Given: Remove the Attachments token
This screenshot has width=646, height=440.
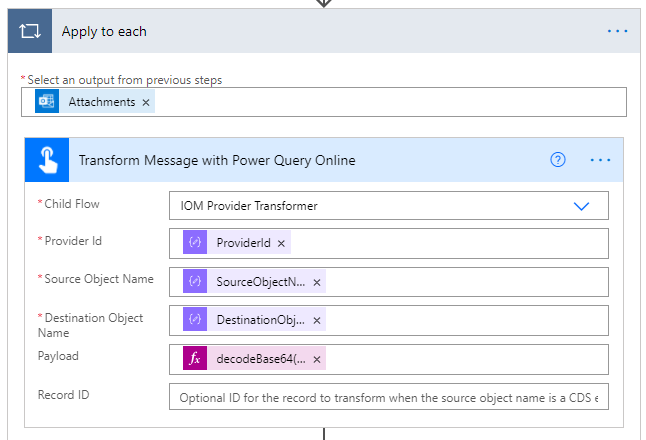Looking at the screenshot, I should [146, 102].
